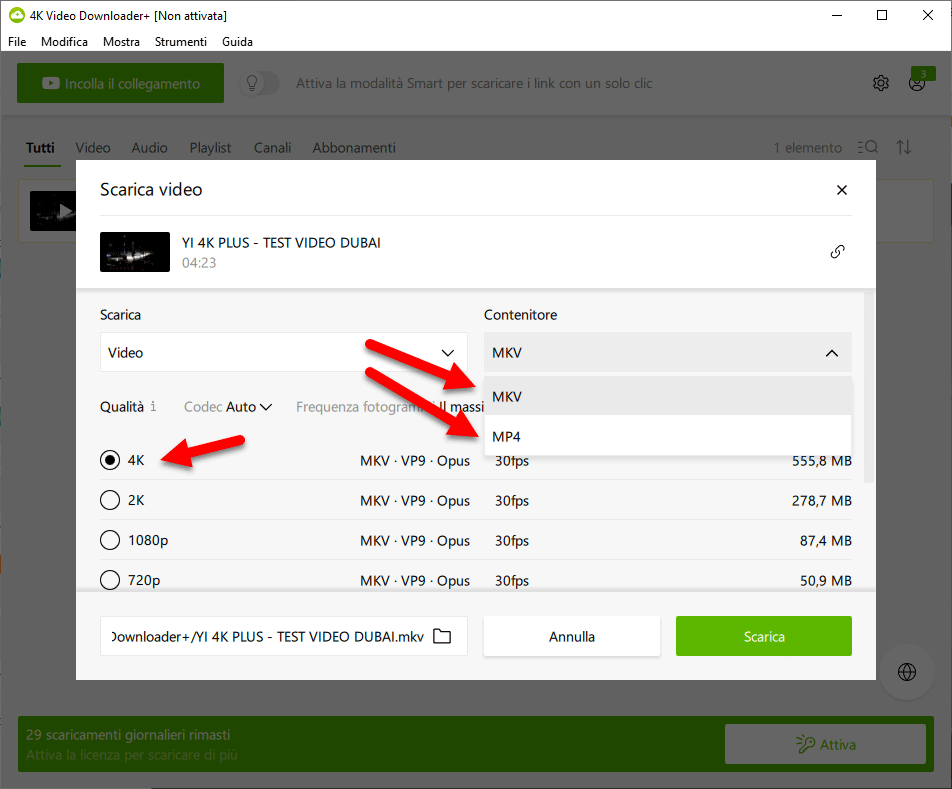Click the green Scarica button
Viewport: 952px width, 789px height.
[x=764, y=636]
